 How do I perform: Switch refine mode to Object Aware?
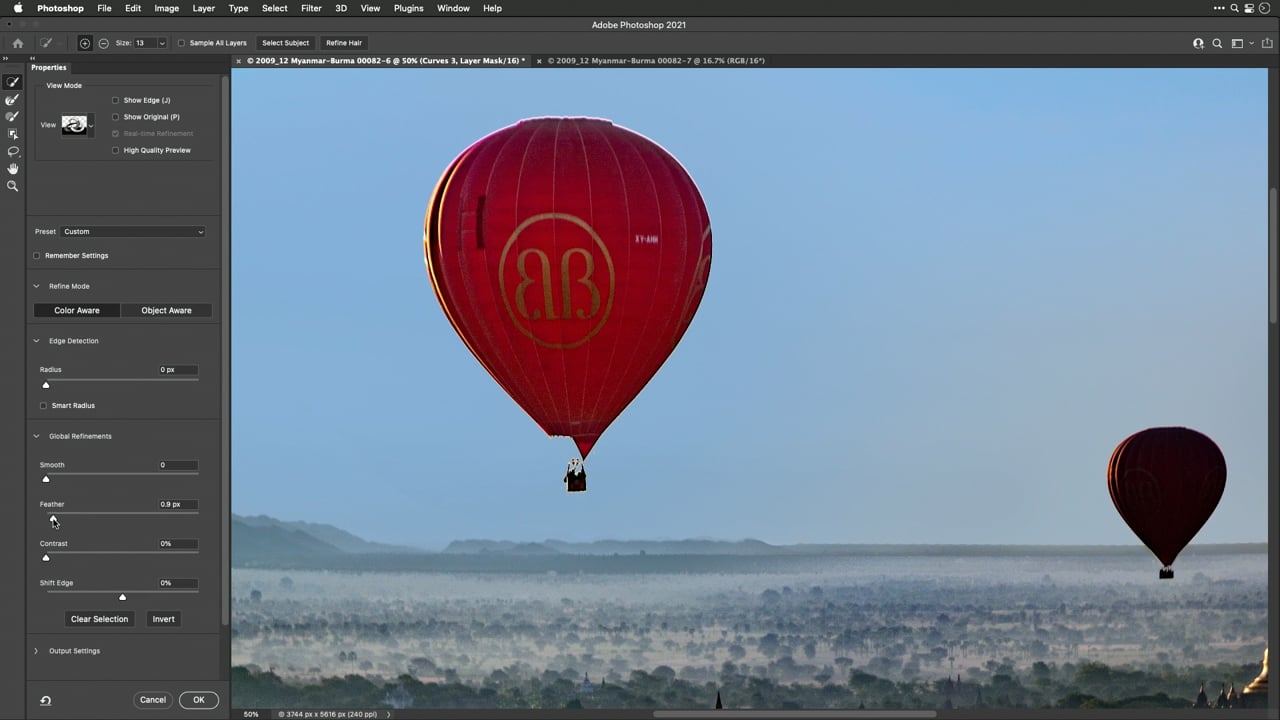pos(166,310)
